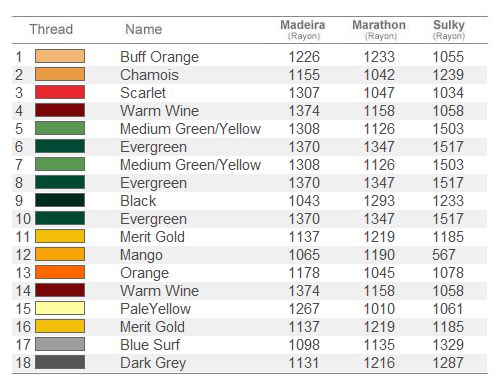The height and width of the screenshot is (384, 500).
Task: Click the Madeira (Rayon) column header
Action: pos(303,30)
